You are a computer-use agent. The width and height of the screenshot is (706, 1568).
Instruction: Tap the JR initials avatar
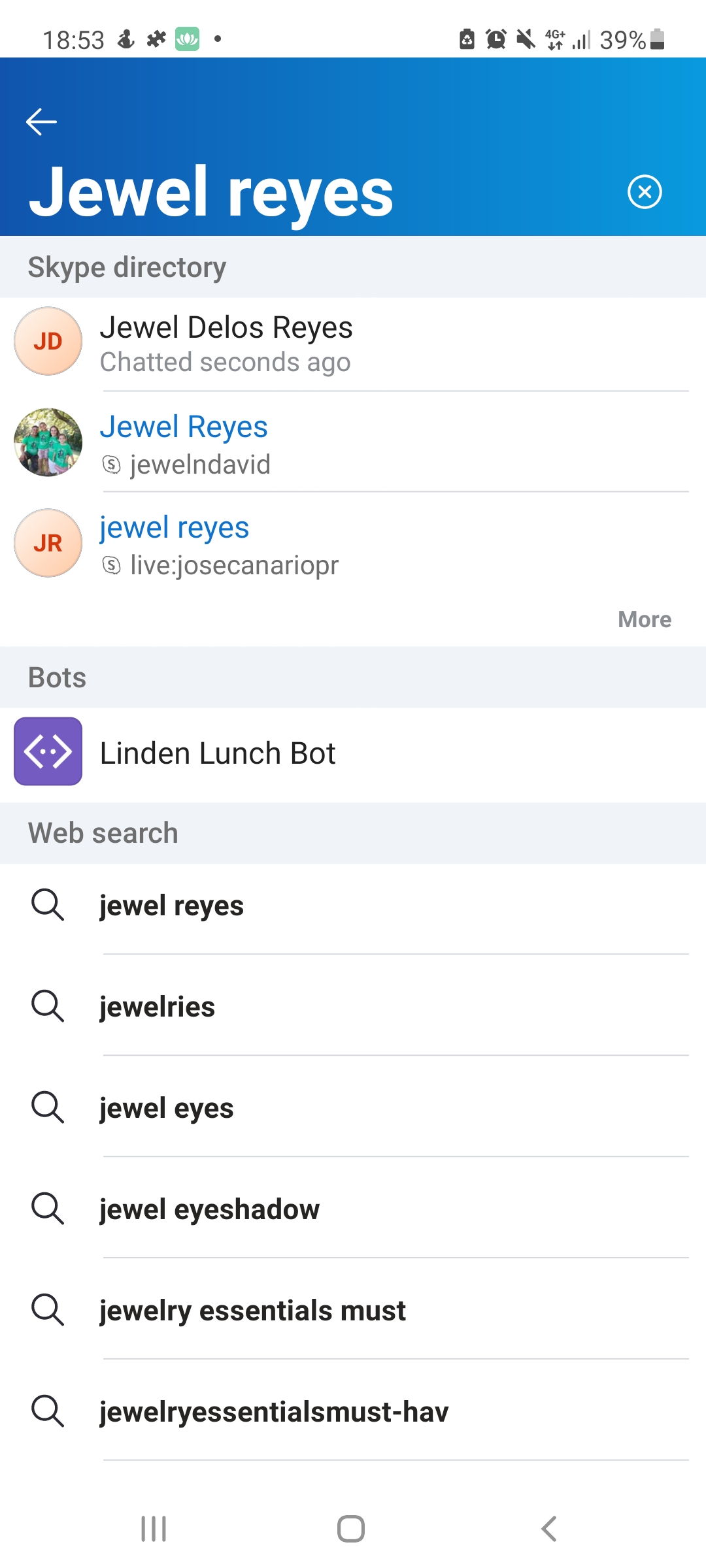[x=48, y=543]
